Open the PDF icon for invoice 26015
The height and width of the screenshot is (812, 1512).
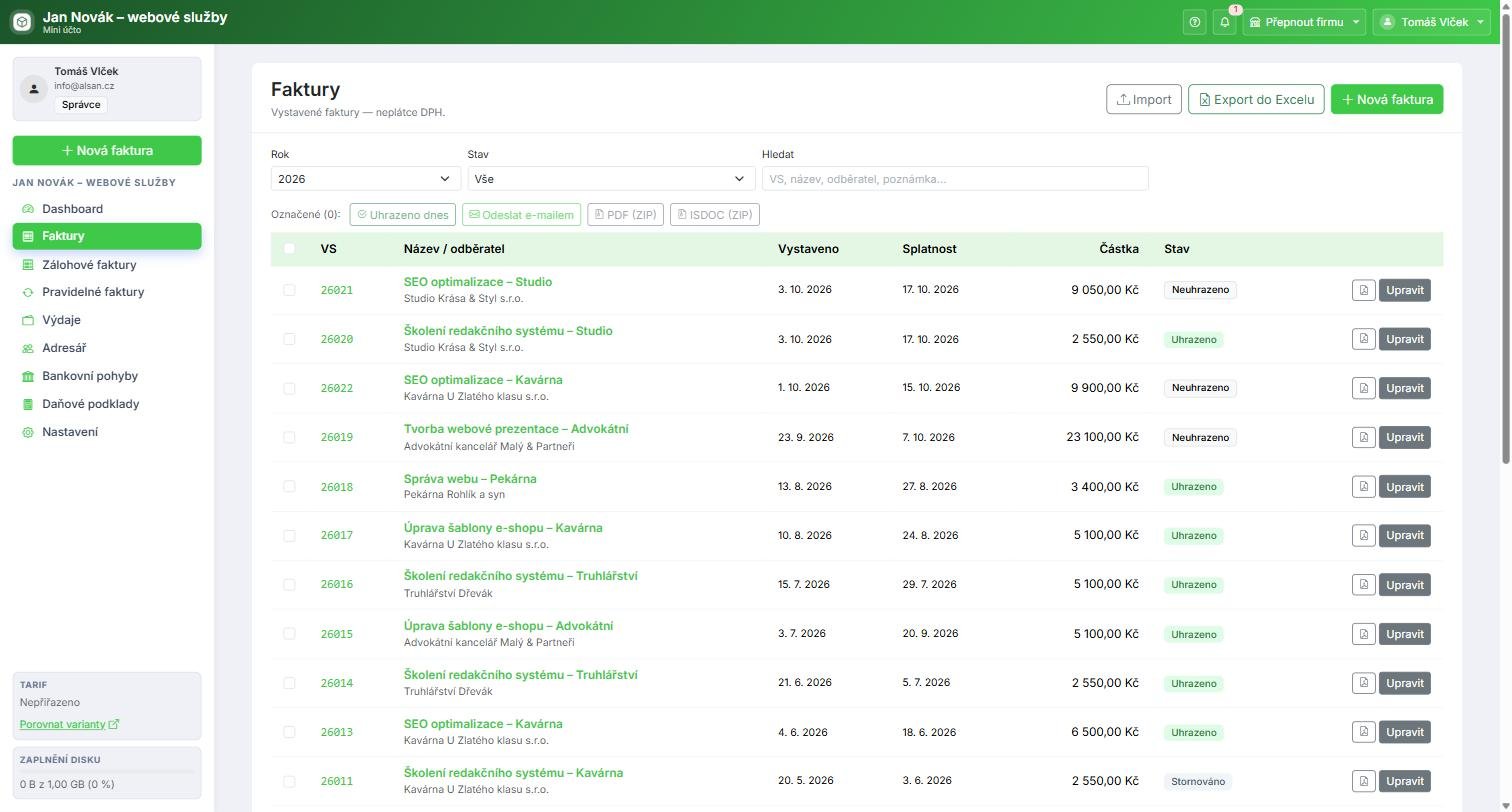pyautogui.click(x=1363, y=634)
